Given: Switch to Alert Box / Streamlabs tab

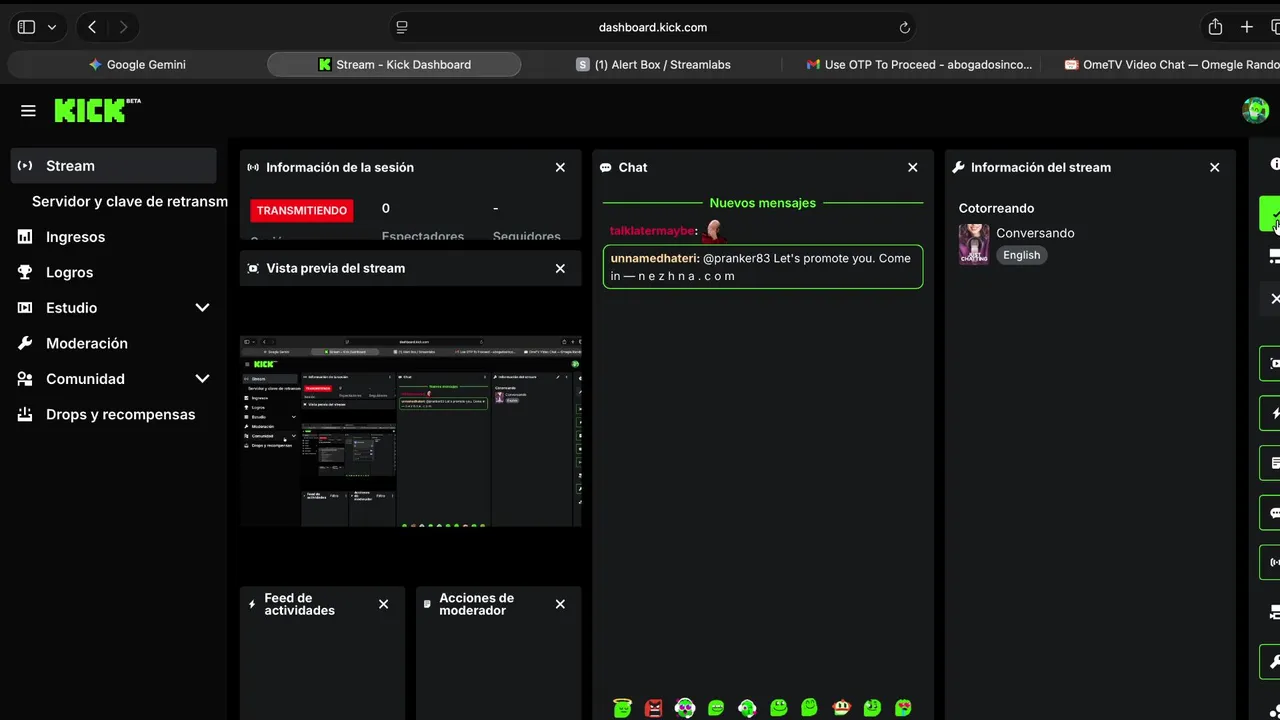Looking at the screenshot, I should [x=652, y=64].
